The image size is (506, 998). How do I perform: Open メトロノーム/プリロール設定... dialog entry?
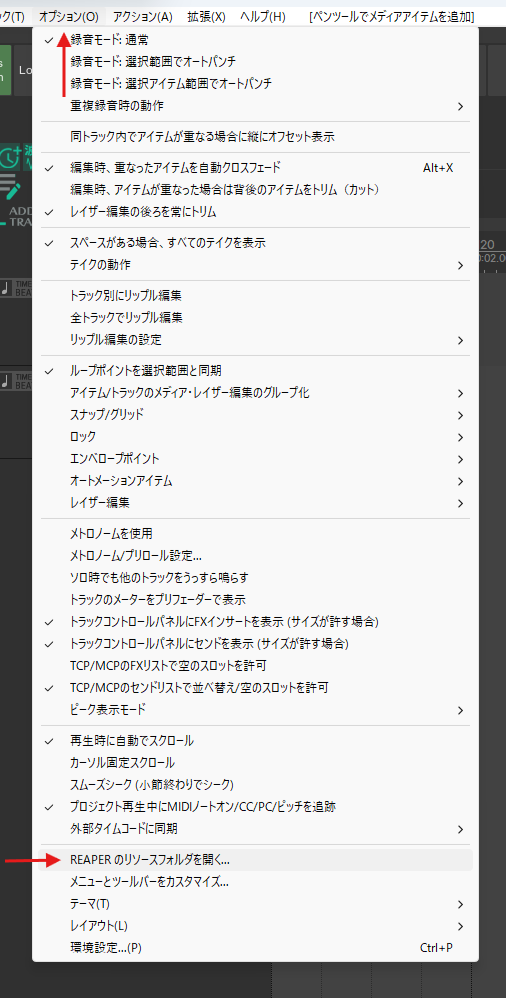(x=255, y=556)
